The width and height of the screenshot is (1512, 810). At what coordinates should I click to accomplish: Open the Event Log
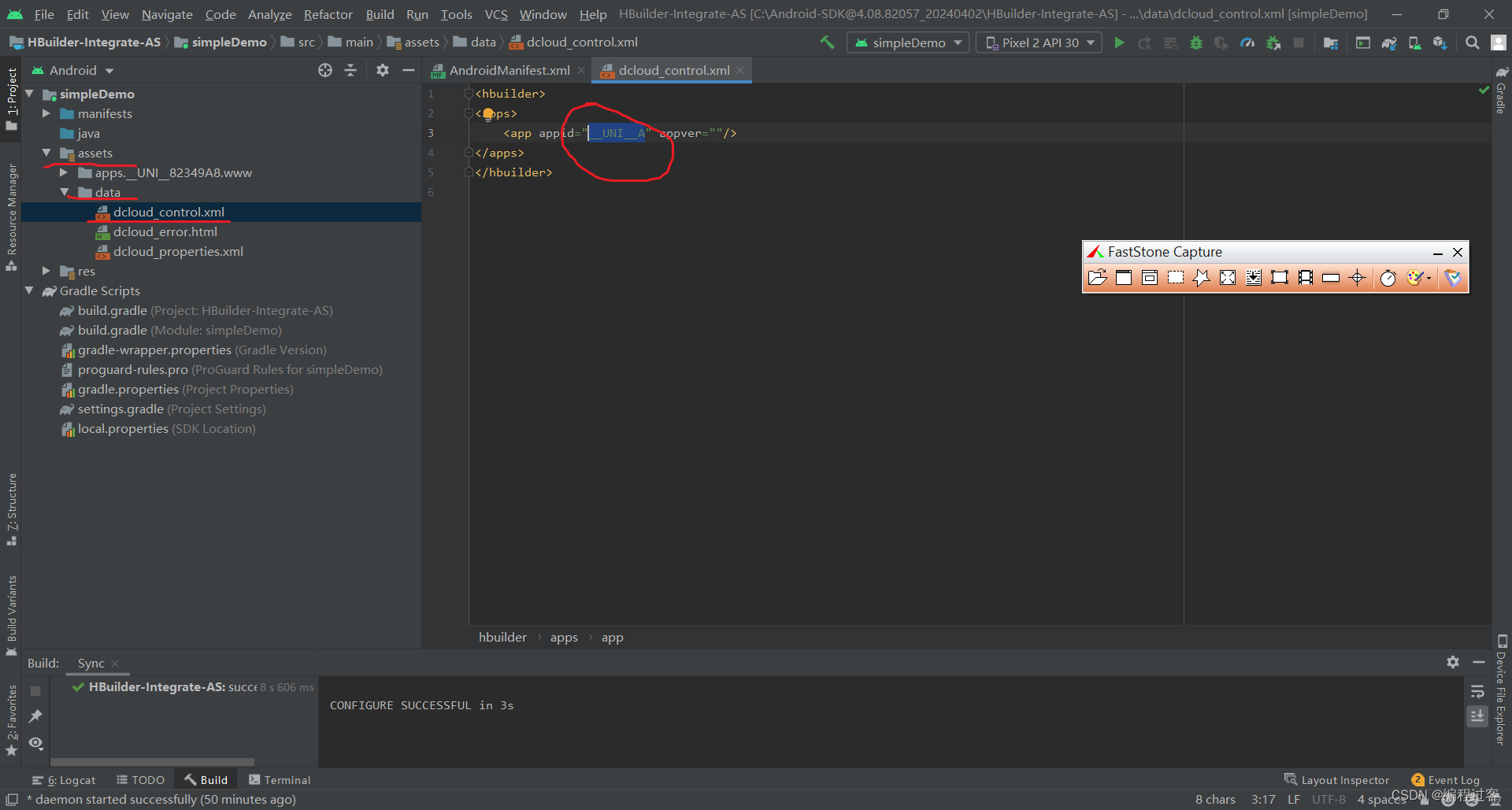(1446, 780)
